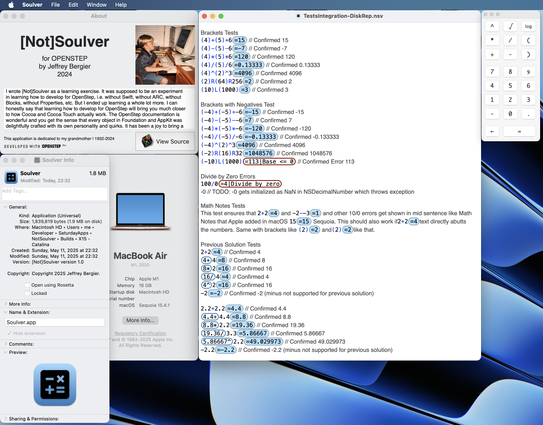
Task: Click the '=113|Base <= 0' error bubble
Action: [x=269, y=161]
